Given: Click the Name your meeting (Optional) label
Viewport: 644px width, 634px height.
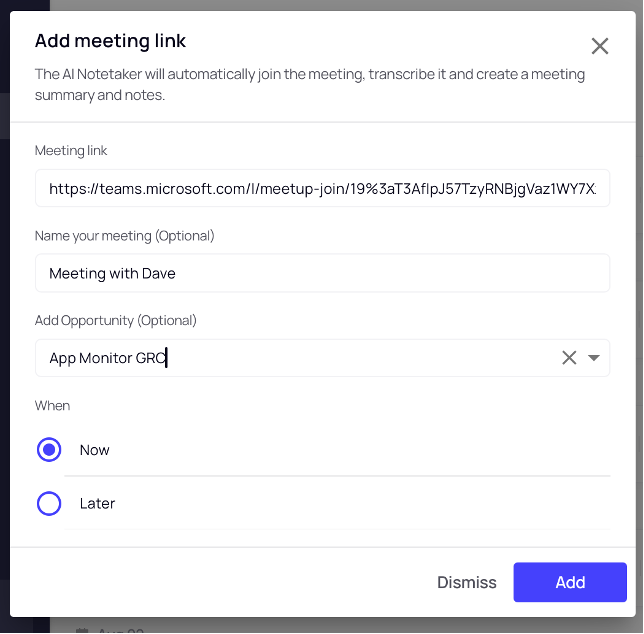Looking at the screenshot, I should pos(124,236).
